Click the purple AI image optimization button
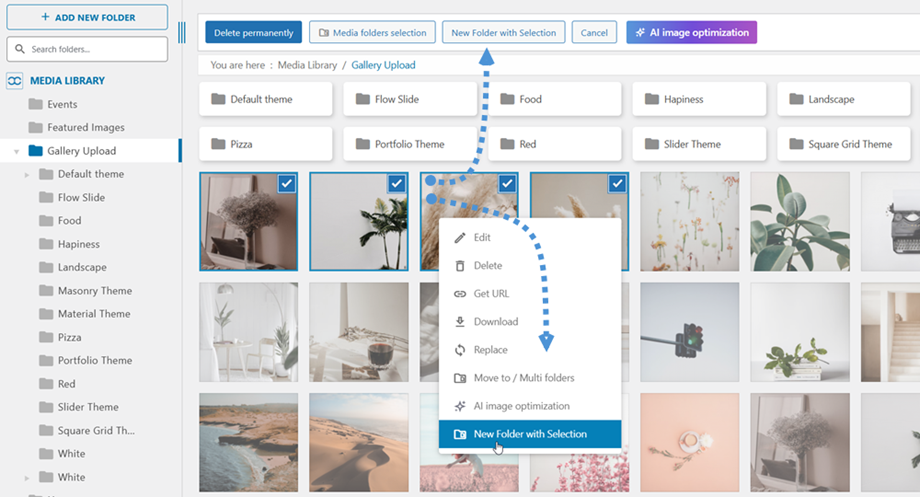The height and width of the screenshot is (497, 920). click(692, 33)
